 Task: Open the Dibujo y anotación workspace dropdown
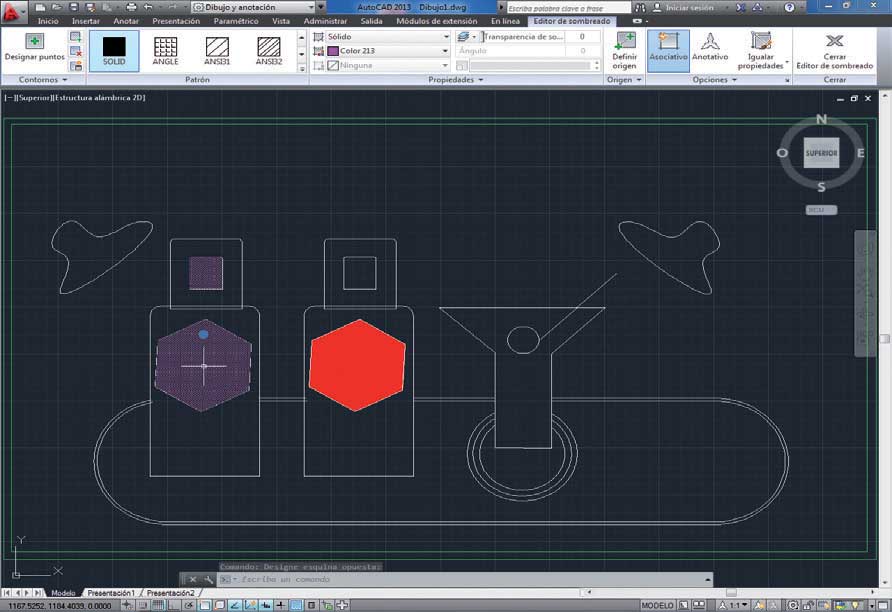click(253, 7)
